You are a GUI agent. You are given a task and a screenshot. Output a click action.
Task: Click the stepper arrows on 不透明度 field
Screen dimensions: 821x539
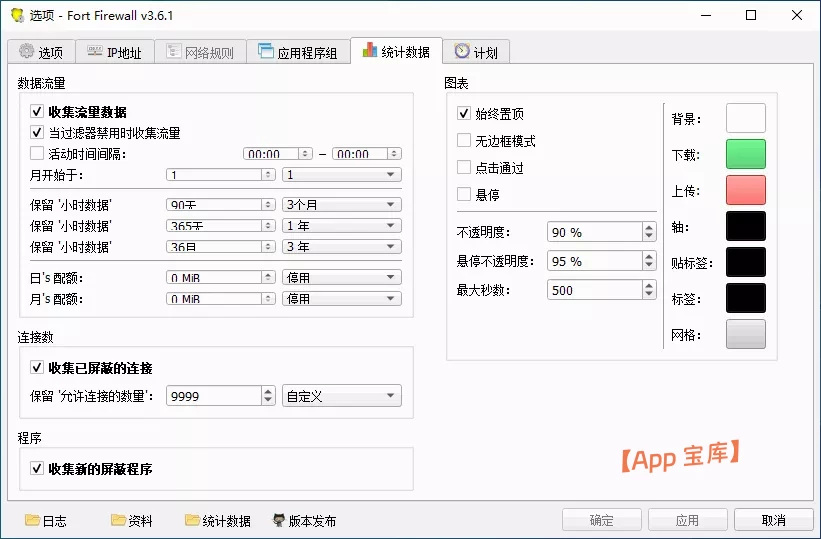(649, 232)
